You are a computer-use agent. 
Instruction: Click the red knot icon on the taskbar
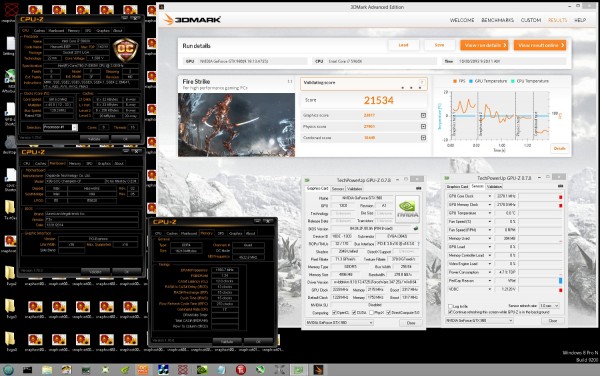183,370
